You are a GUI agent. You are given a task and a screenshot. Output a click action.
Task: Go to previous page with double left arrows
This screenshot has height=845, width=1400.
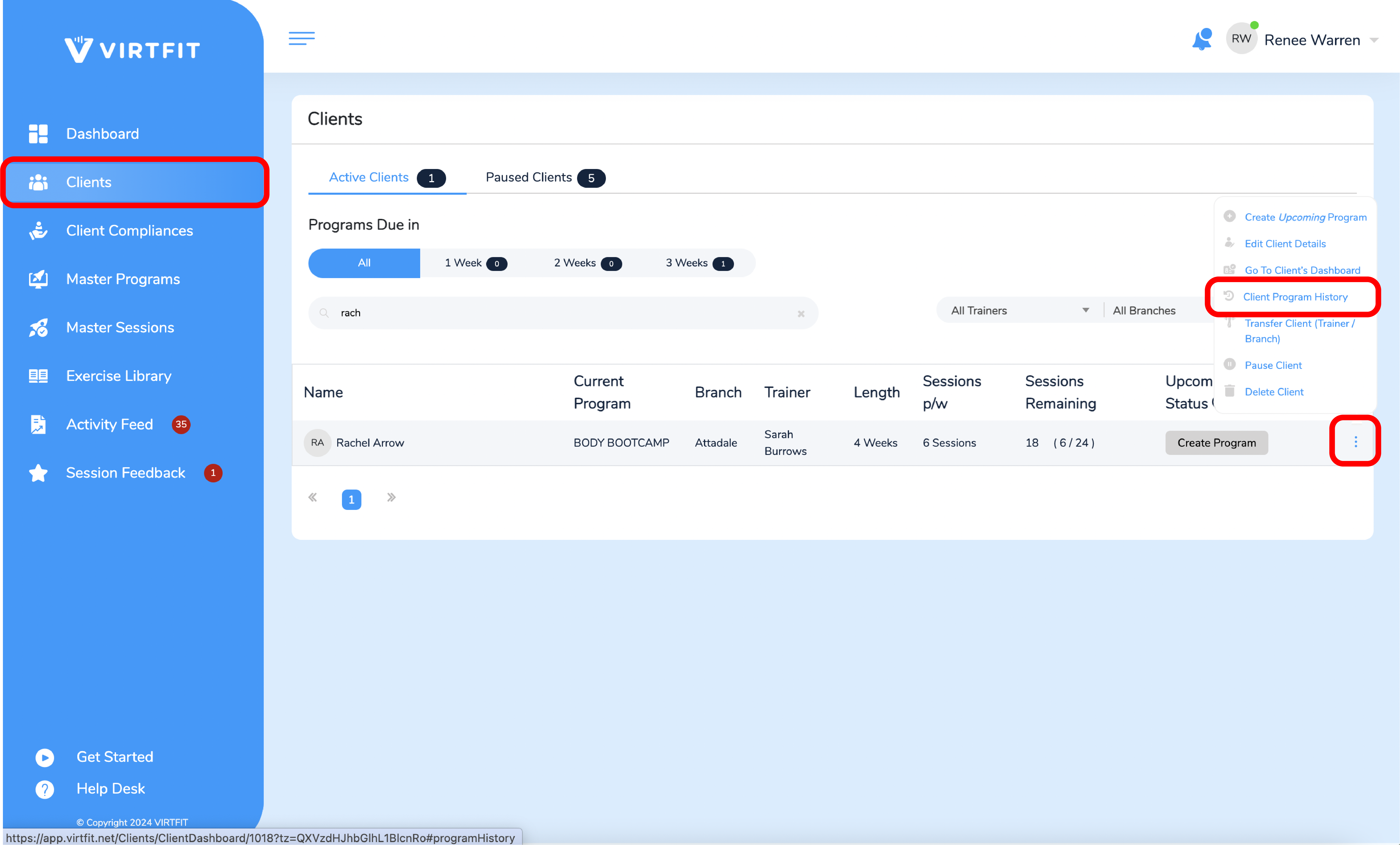tap(312, 497)
